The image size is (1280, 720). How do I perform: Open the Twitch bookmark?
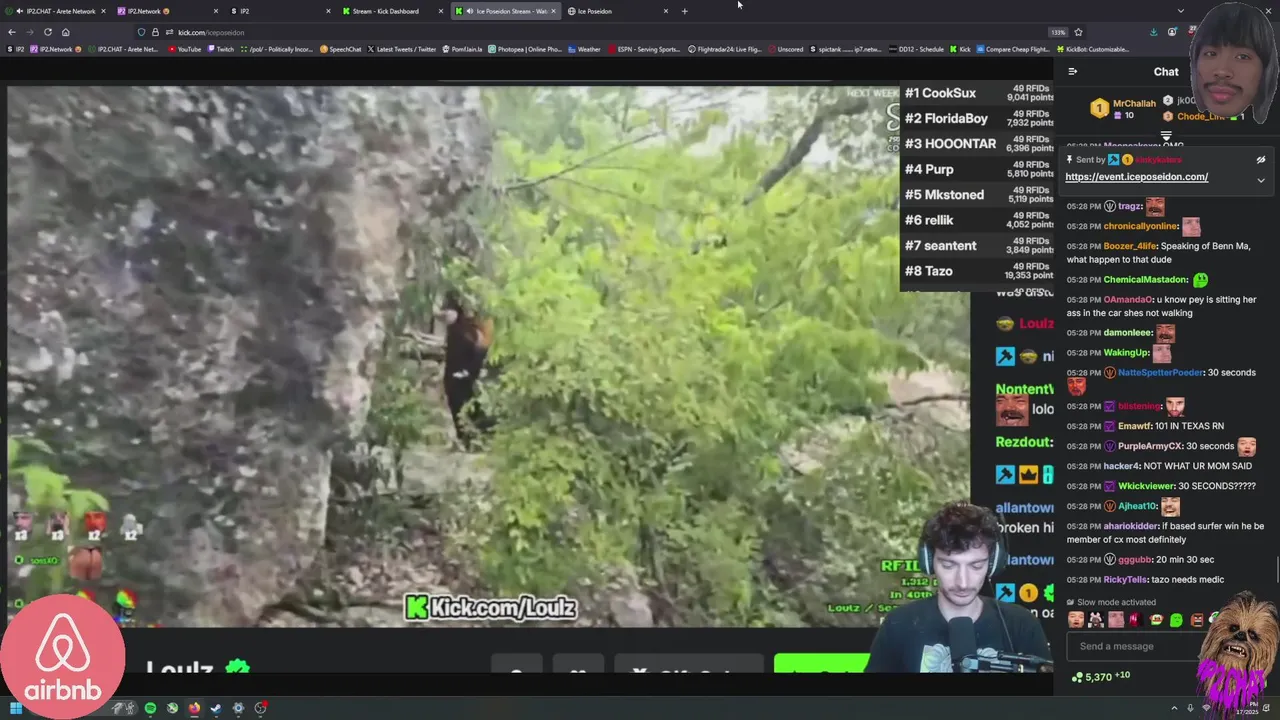[x=221, y=49]
